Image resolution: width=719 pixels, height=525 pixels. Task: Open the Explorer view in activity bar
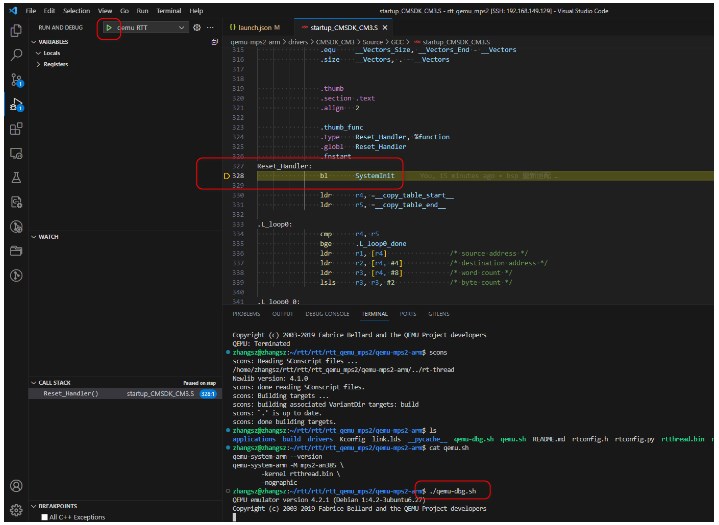15,31
